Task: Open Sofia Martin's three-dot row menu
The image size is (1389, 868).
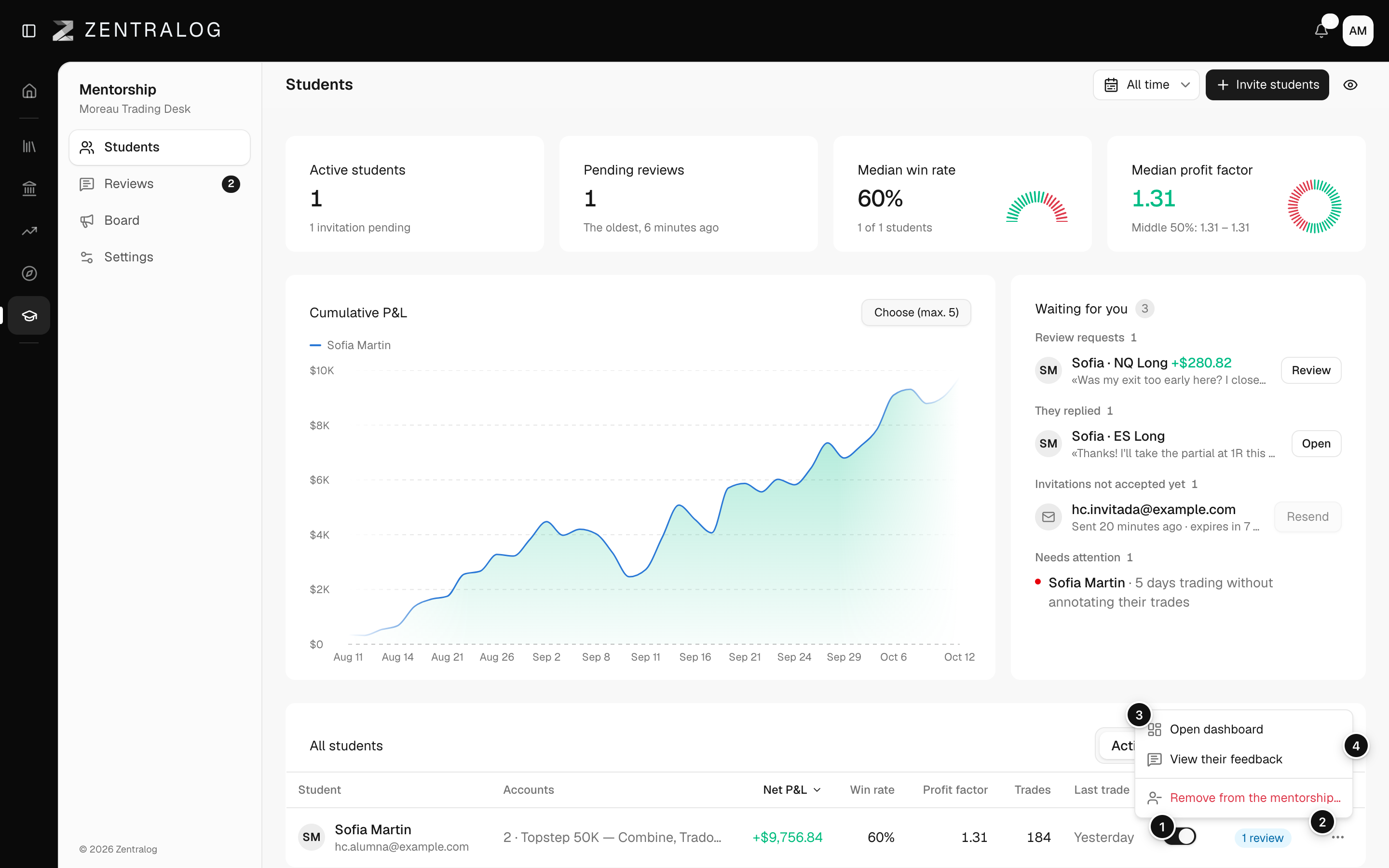Action: point(1338,837)
